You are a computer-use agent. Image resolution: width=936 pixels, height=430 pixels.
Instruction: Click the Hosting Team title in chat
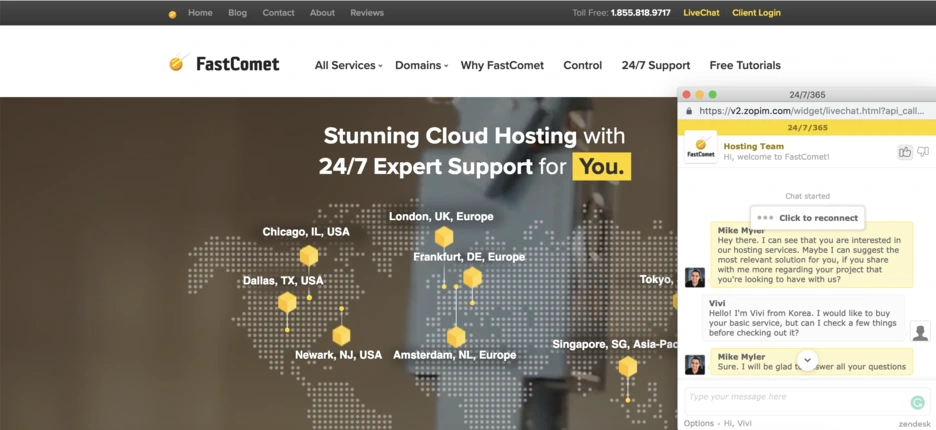pyautogui.click(x=753, y=146)
